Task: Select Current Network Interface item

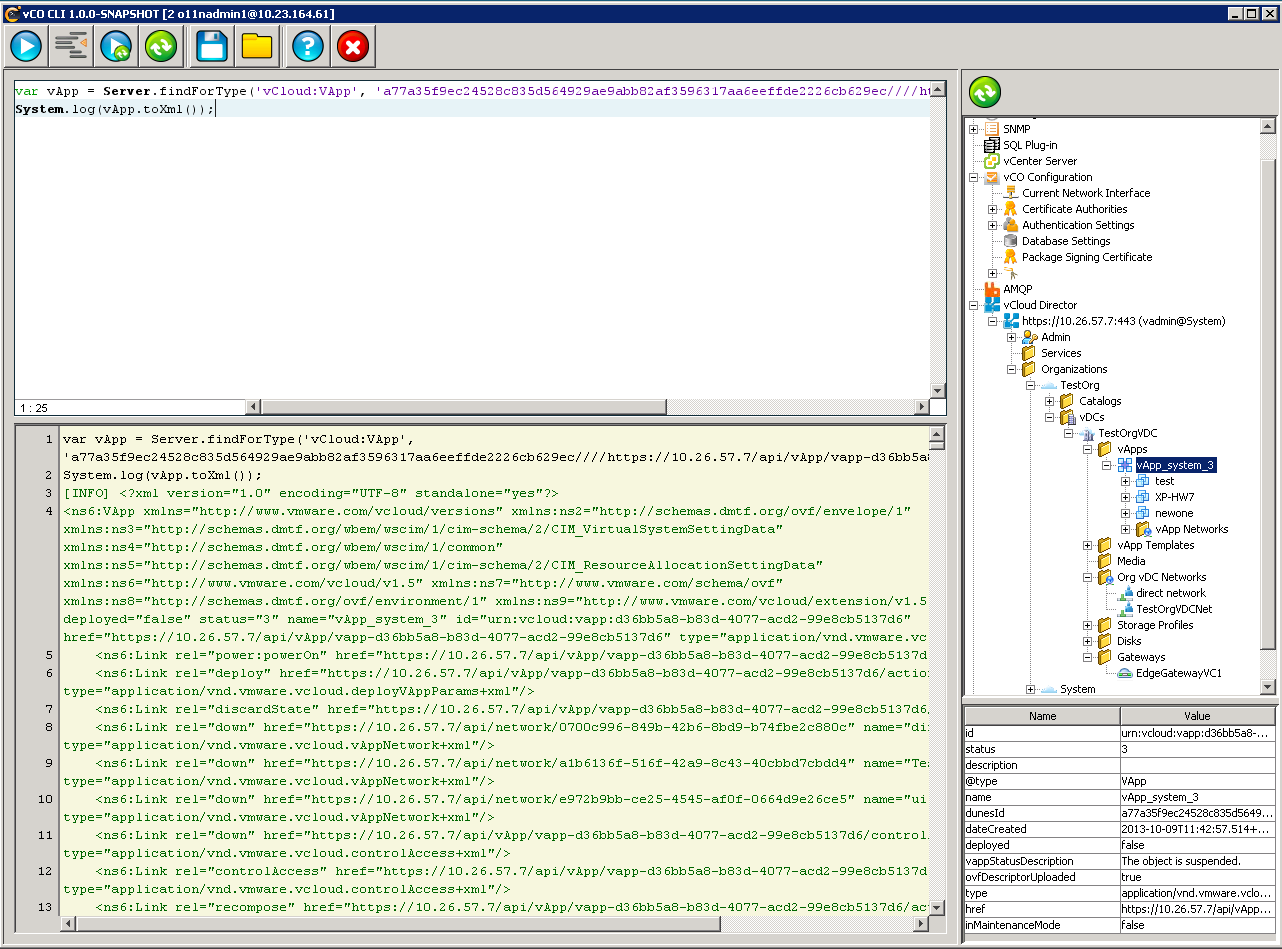Action: (1086, 193)
